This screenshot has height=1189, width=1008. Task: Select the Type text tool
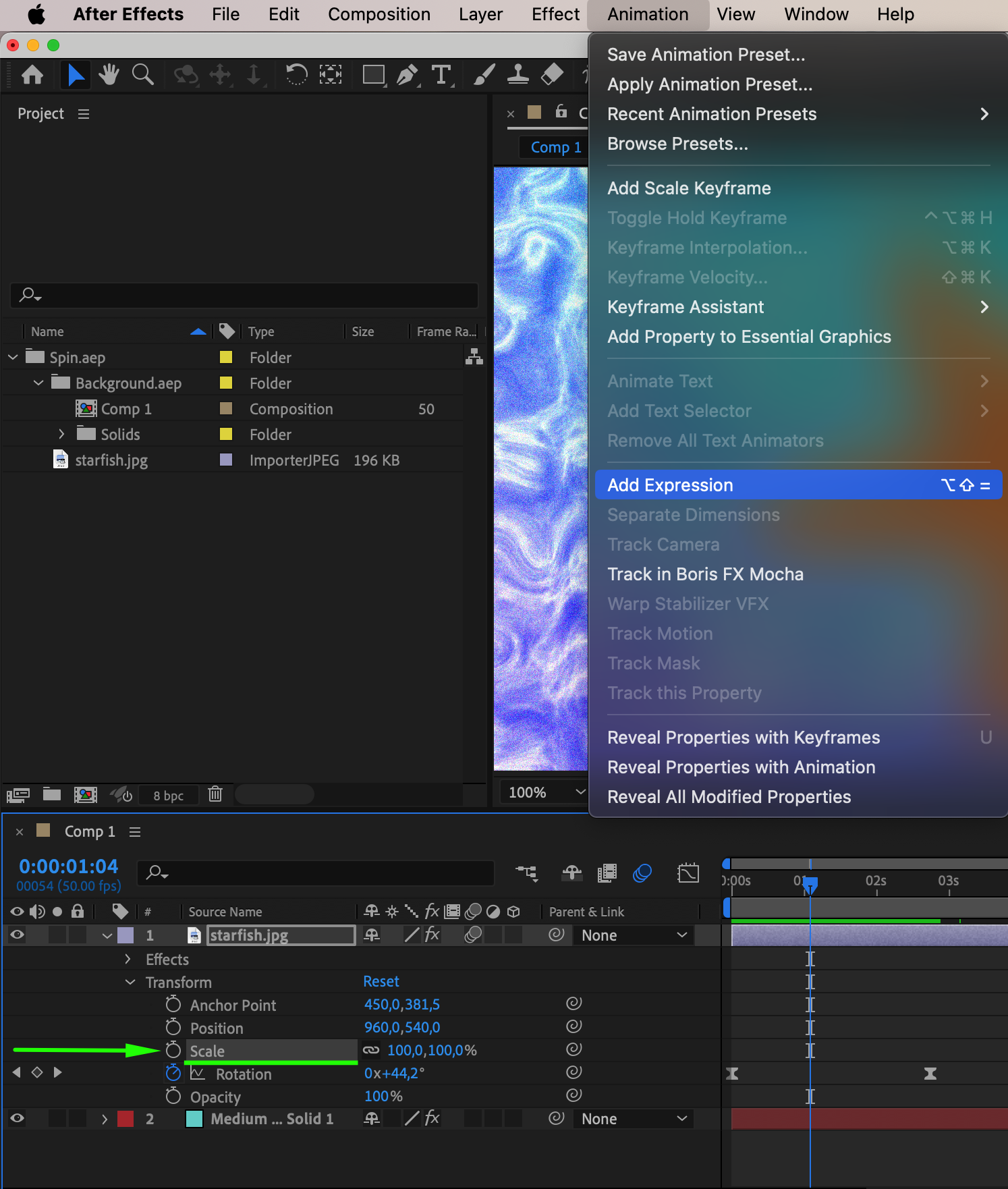tap(441, 74)
